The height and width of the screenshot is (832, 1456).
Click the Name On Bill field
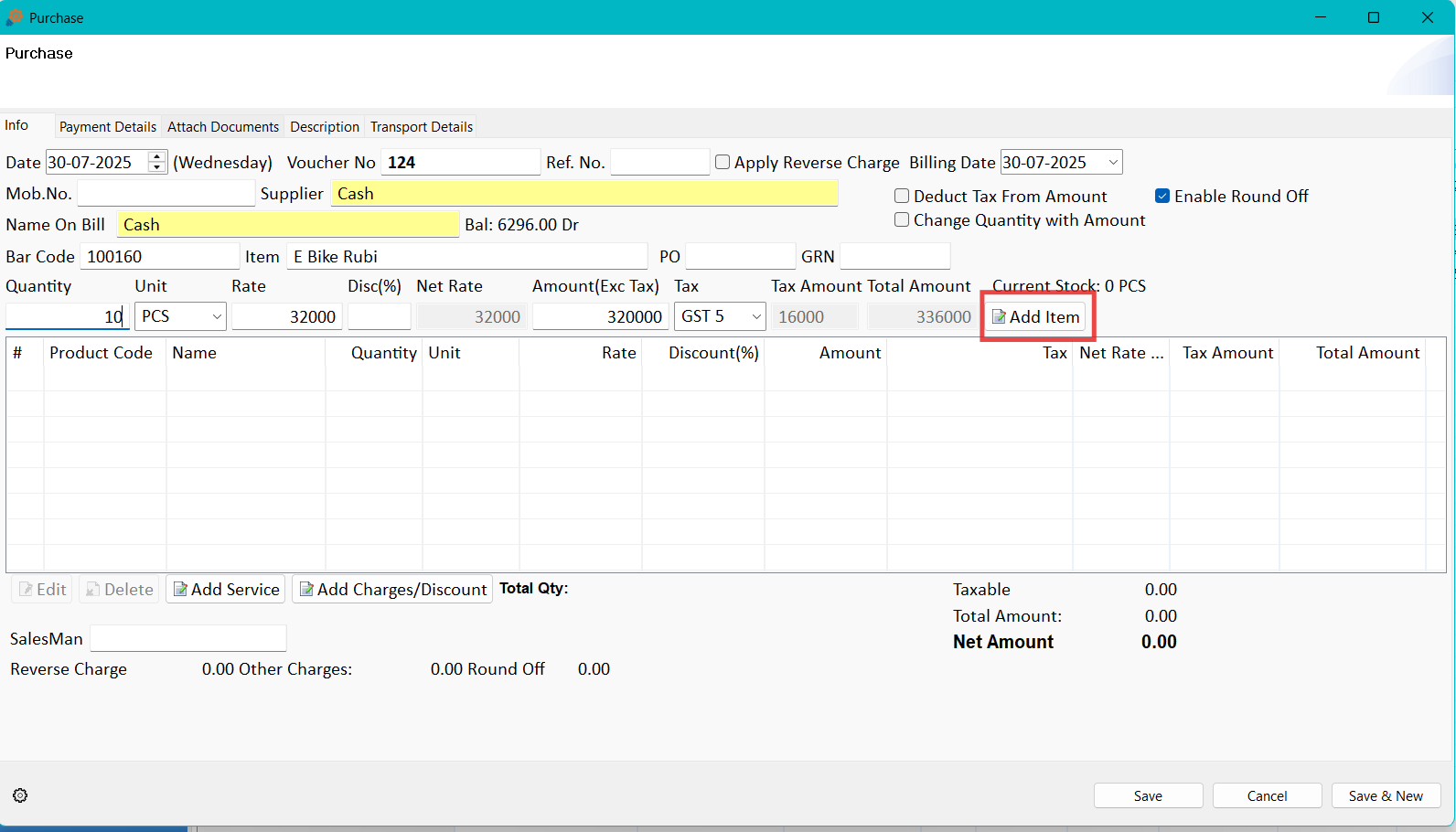coord(288,224)
